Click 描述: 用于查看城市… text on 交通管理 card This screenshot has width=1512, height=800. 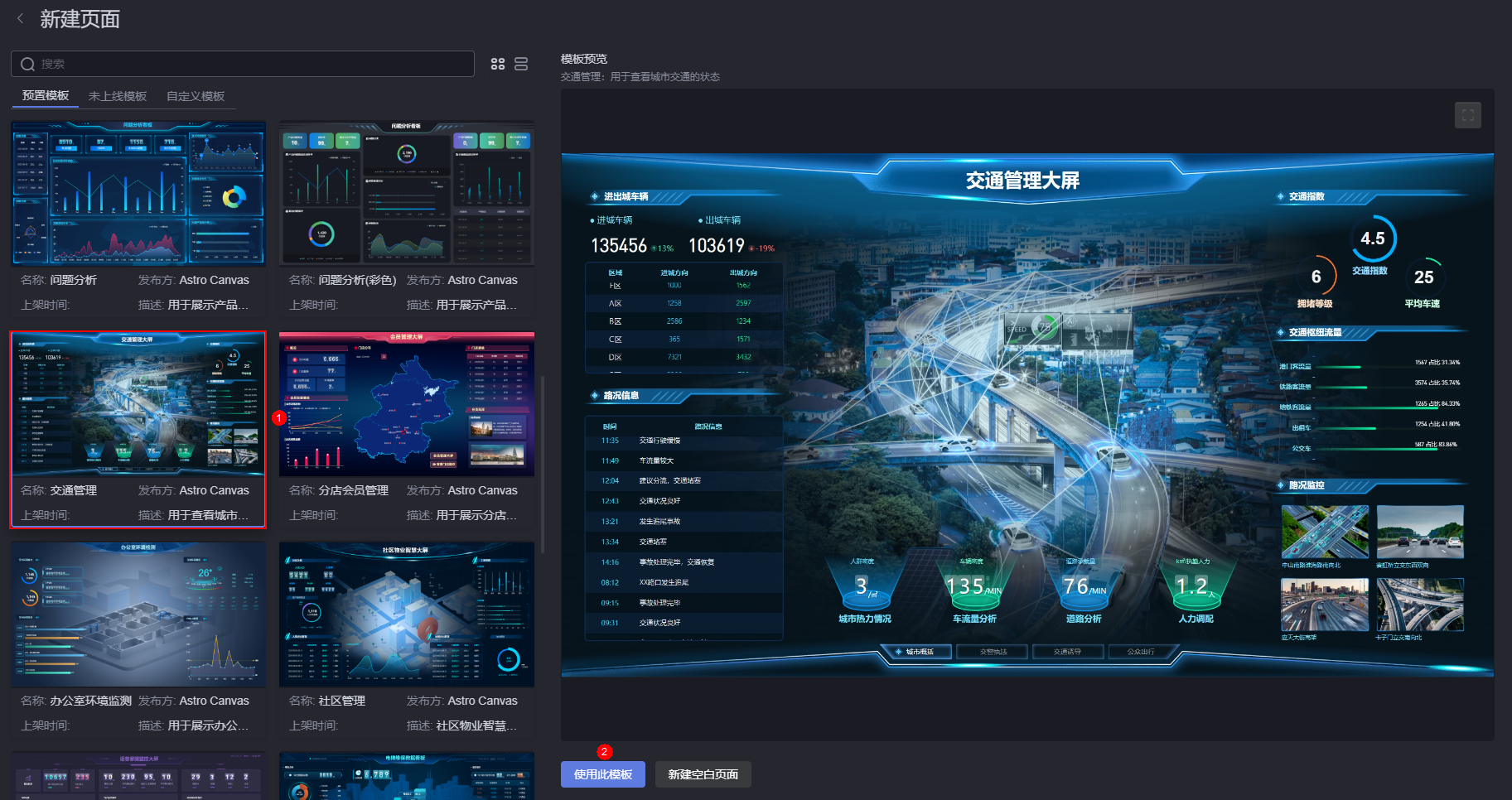tap(193, 515)
